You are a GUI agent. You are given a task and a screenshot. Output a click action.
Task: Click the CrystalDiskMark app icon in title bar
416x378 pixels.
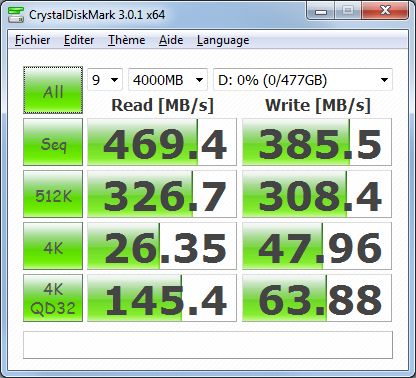tap(16, 14)
